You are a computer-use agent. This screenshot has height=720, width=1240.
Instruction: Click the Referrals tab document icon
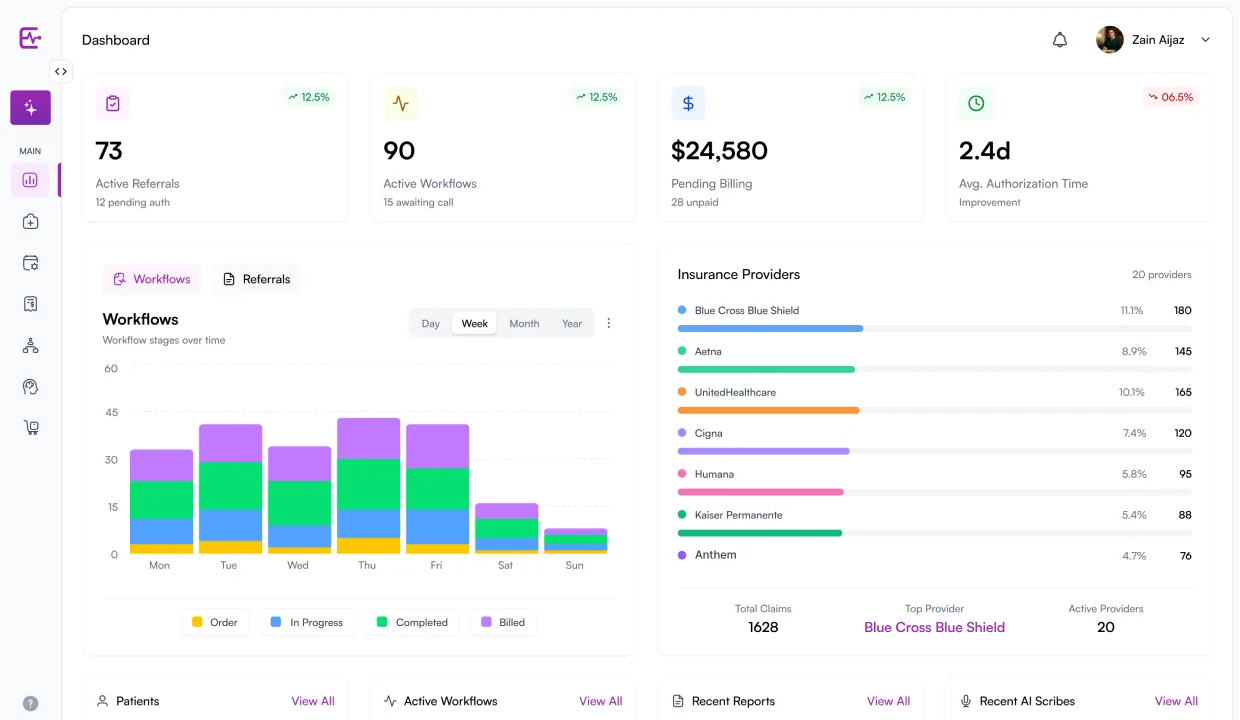[x=229, y=279]
